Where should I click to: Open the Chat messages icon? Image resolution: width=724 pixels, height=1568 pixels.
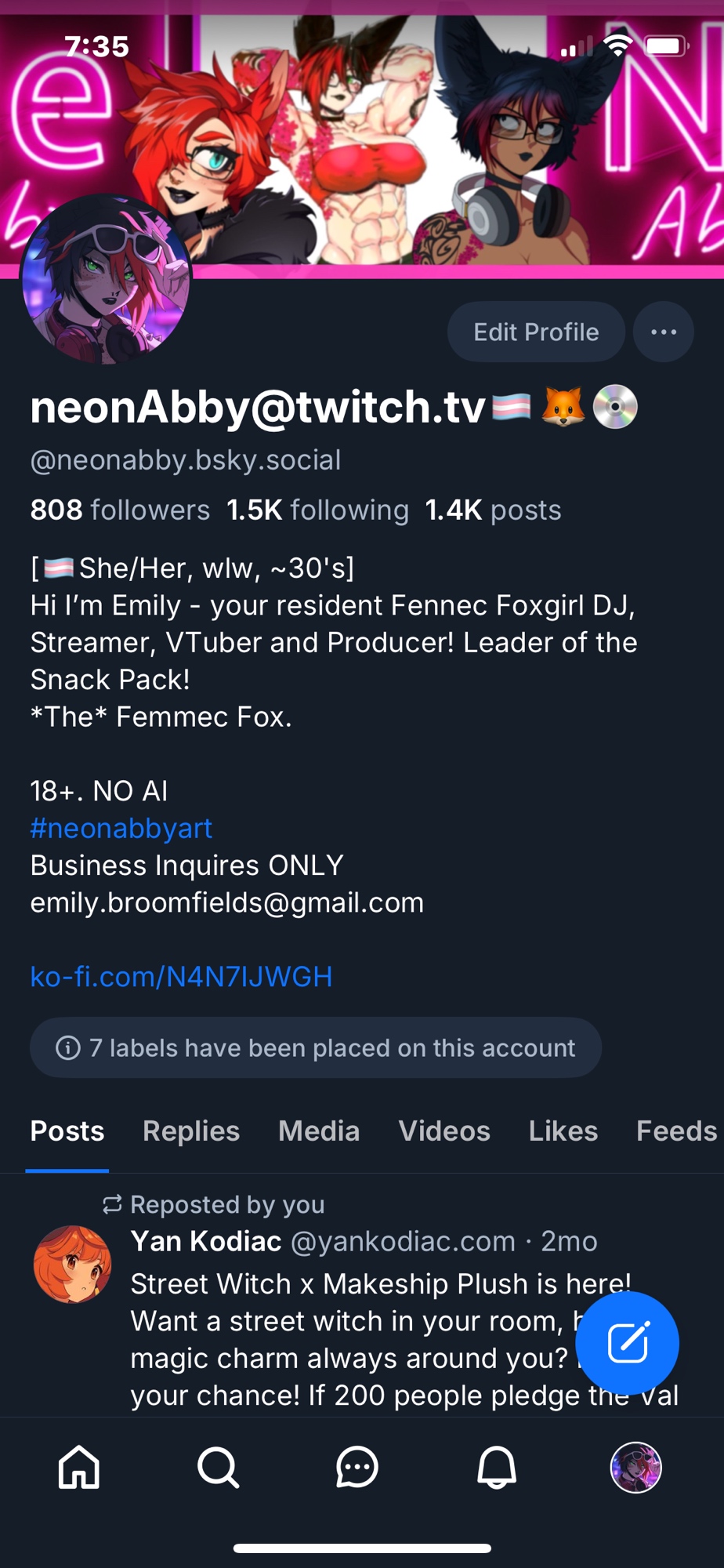(357, 1467)
